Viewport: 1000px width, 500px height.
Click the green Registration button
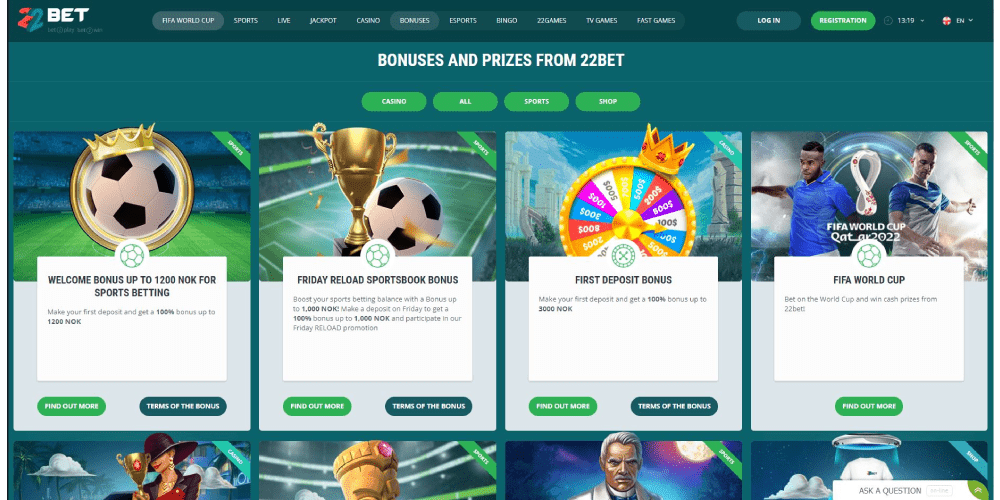843,20
